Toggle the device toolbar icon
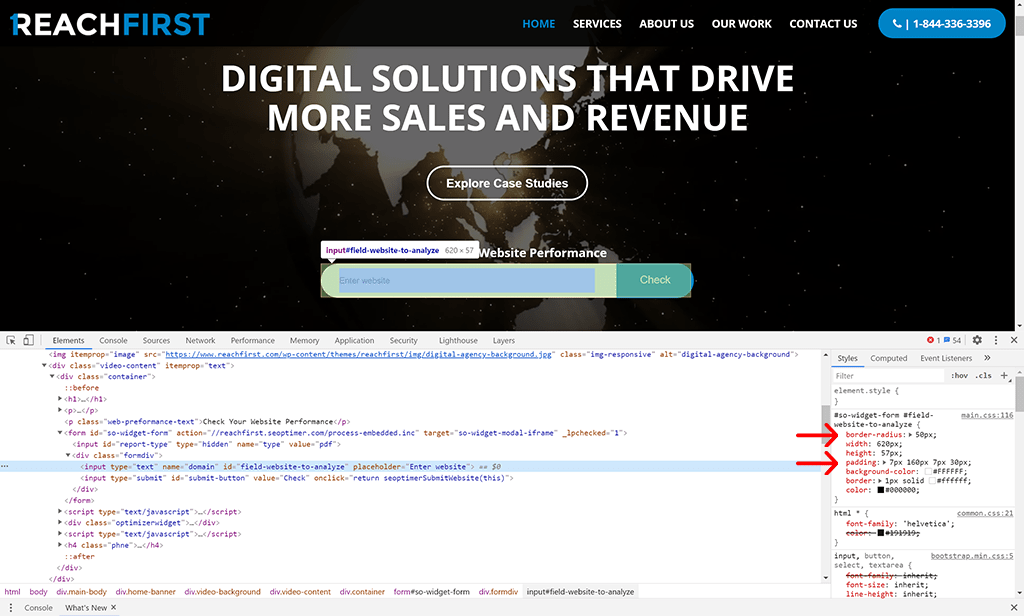 coord(29,341)
